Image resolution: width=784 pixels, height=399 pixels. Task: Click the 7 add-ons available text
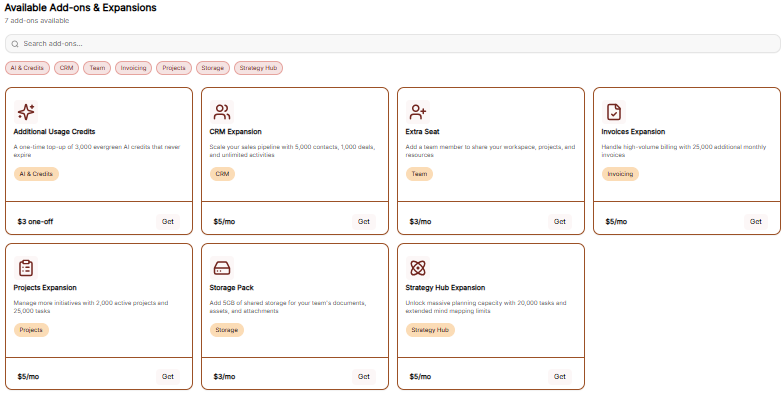point(37,21)
